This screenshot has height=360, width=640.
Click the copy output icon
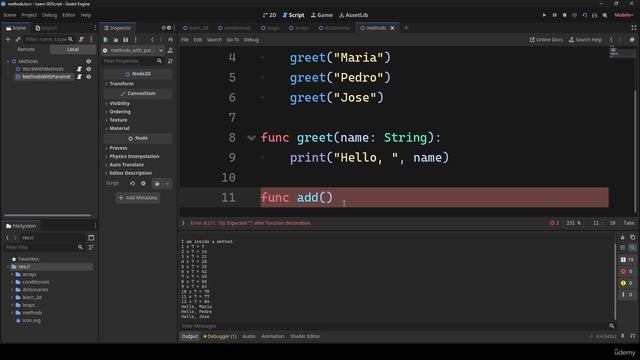click(x=632, y=237)
